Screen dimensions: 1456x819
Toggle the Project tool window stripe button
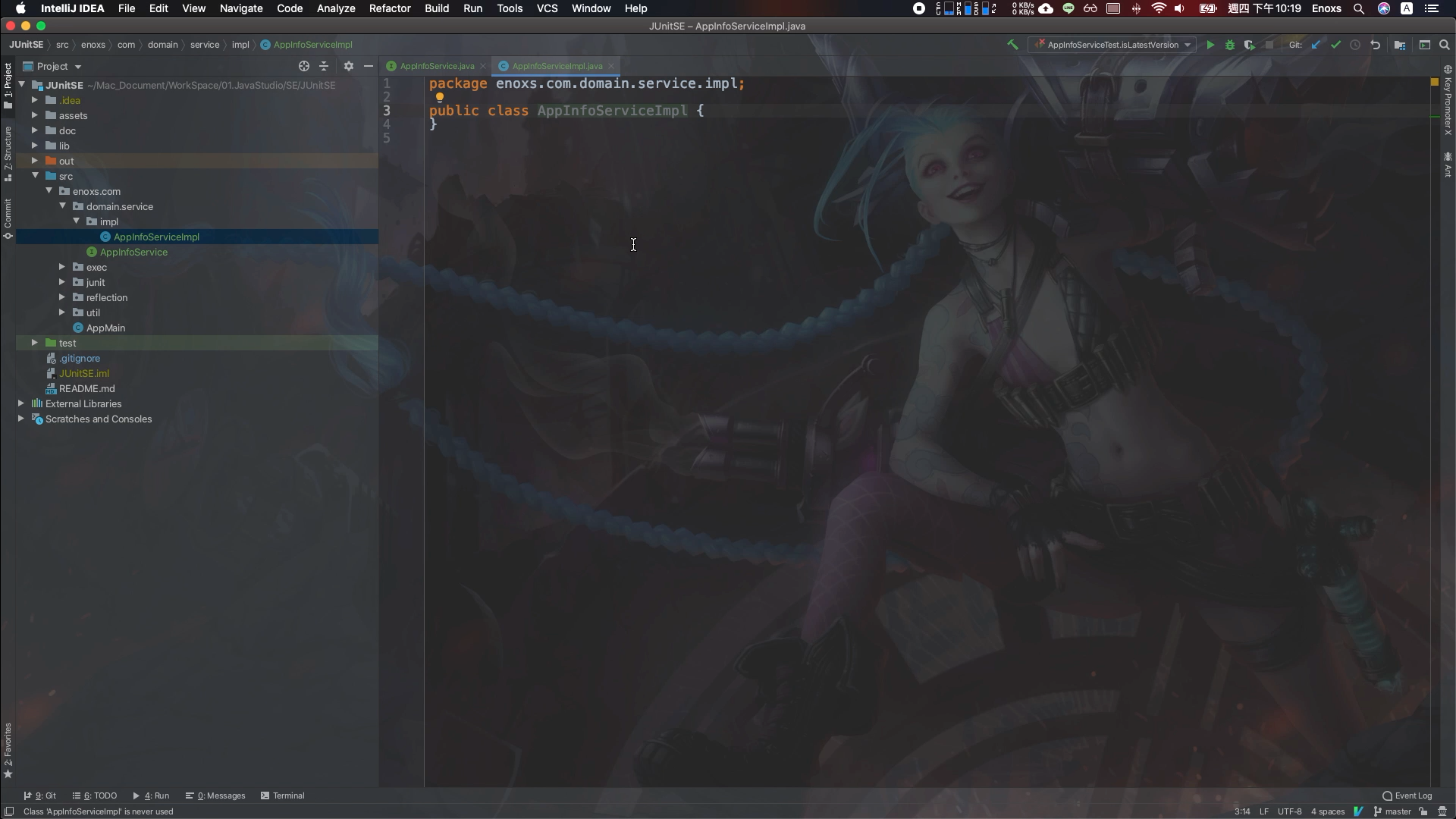8,85
